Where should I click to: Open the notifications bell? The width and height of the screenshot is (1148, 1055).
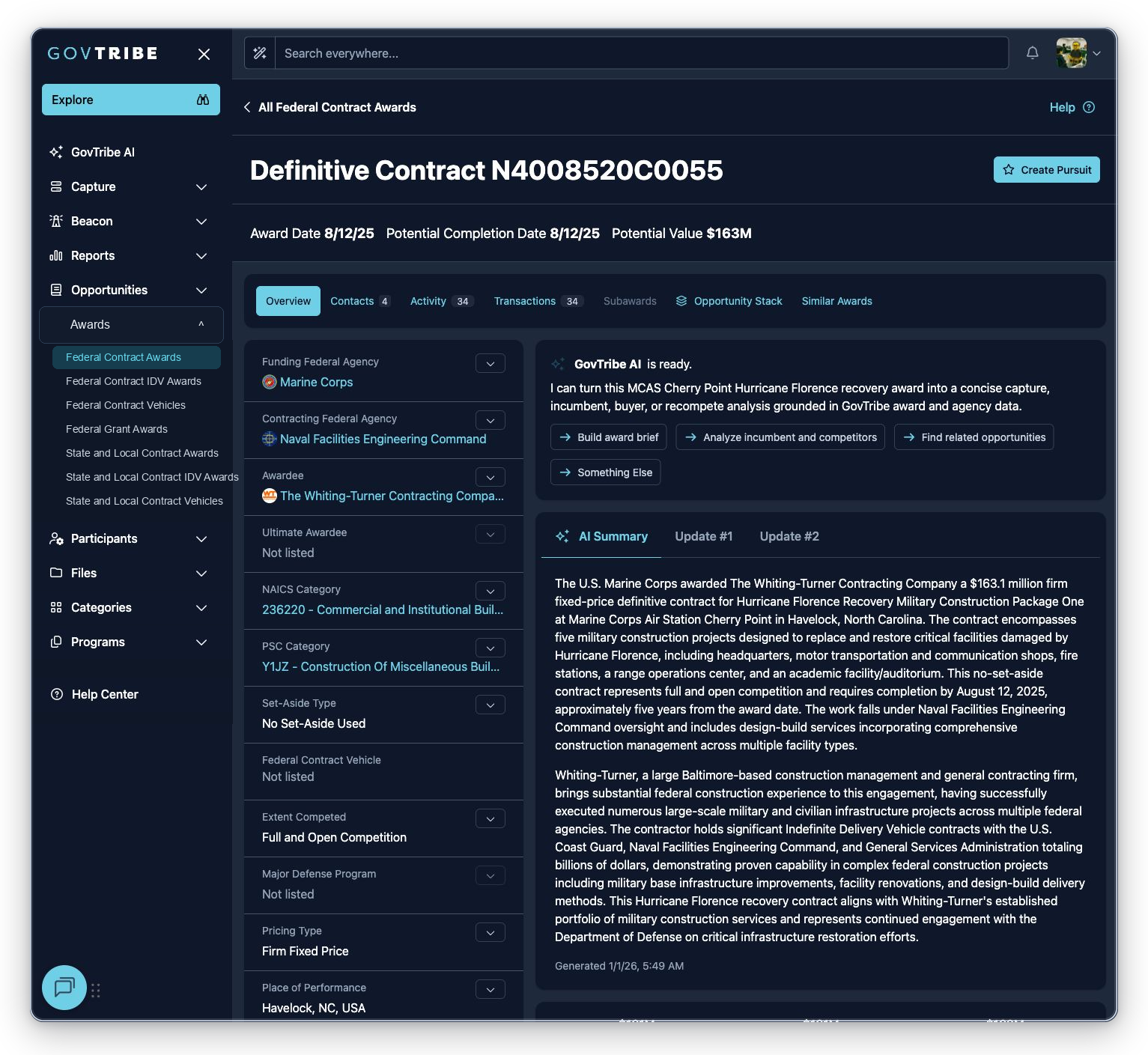pyautogui.click(x=1033, y=53)
